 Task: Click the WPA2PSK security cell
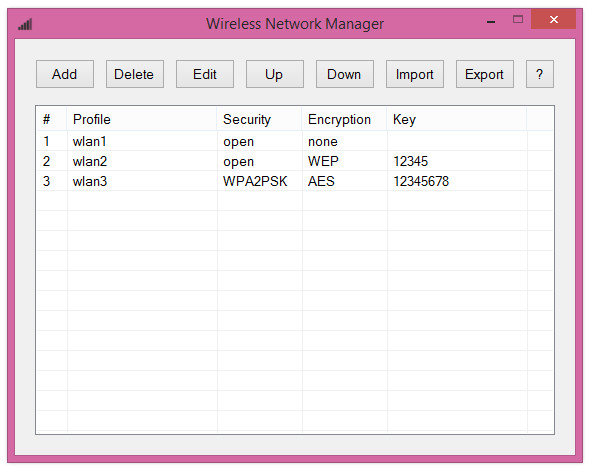(255, 182)
